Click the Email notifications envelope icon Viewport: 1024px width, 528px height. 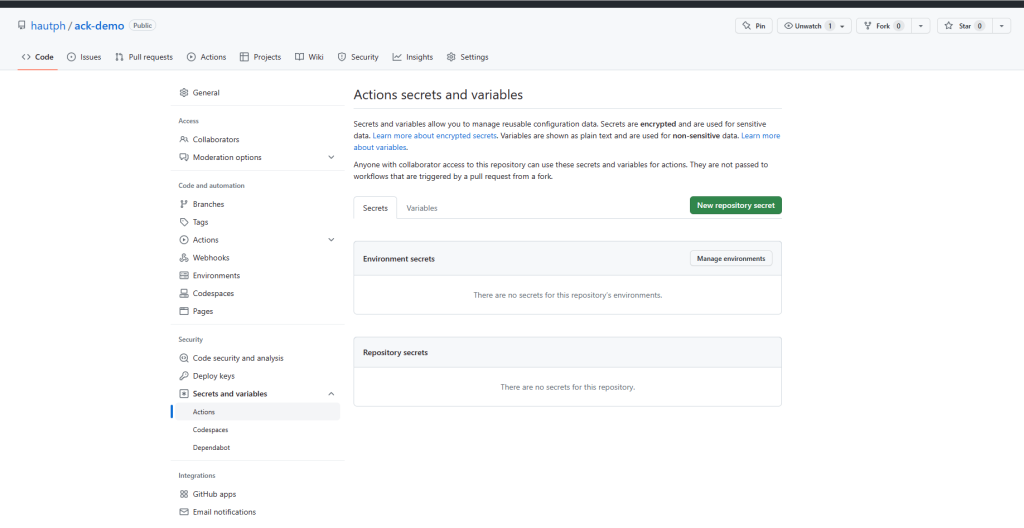184,512
